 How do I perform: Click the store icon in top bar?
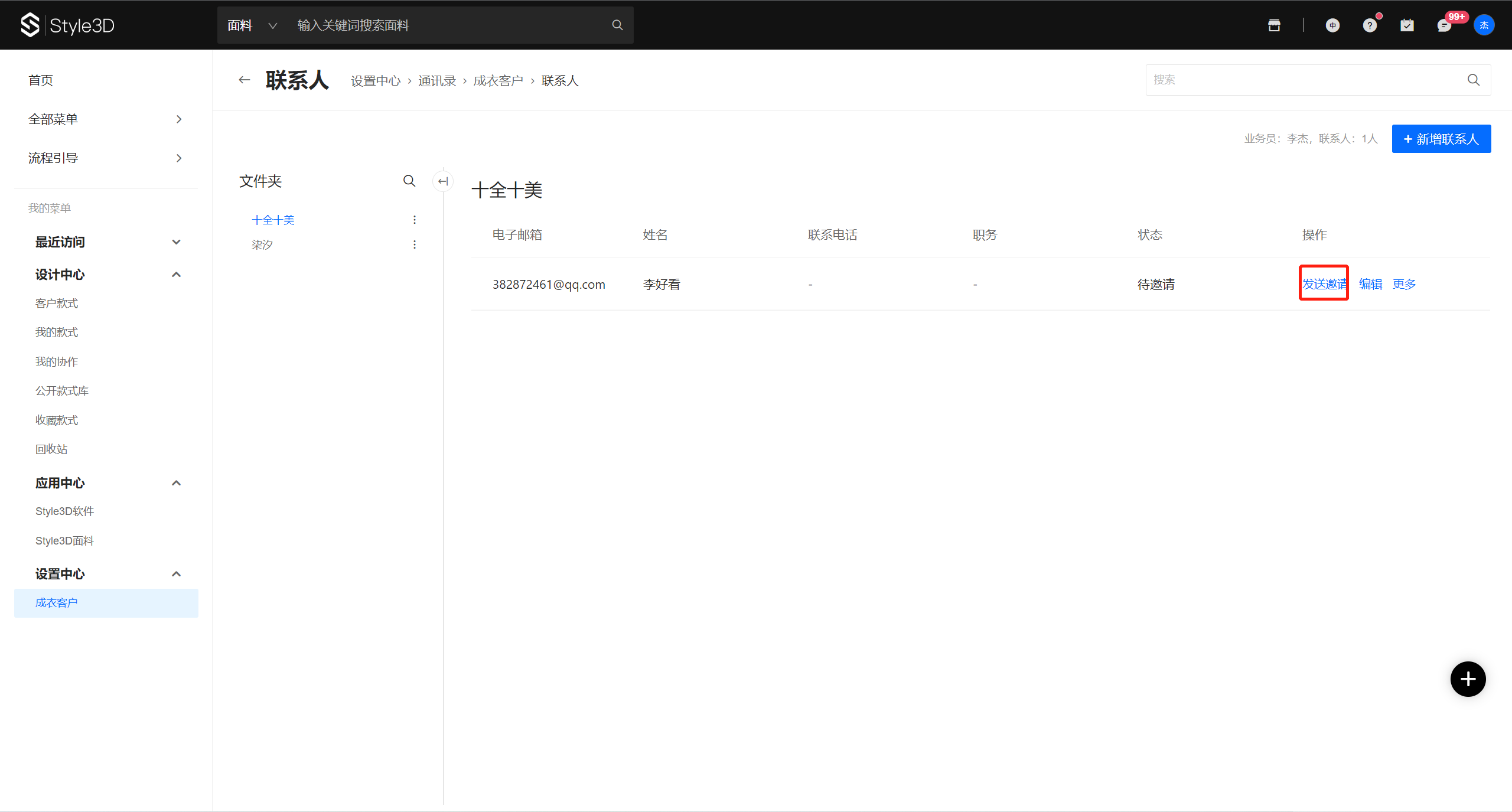1274,25
